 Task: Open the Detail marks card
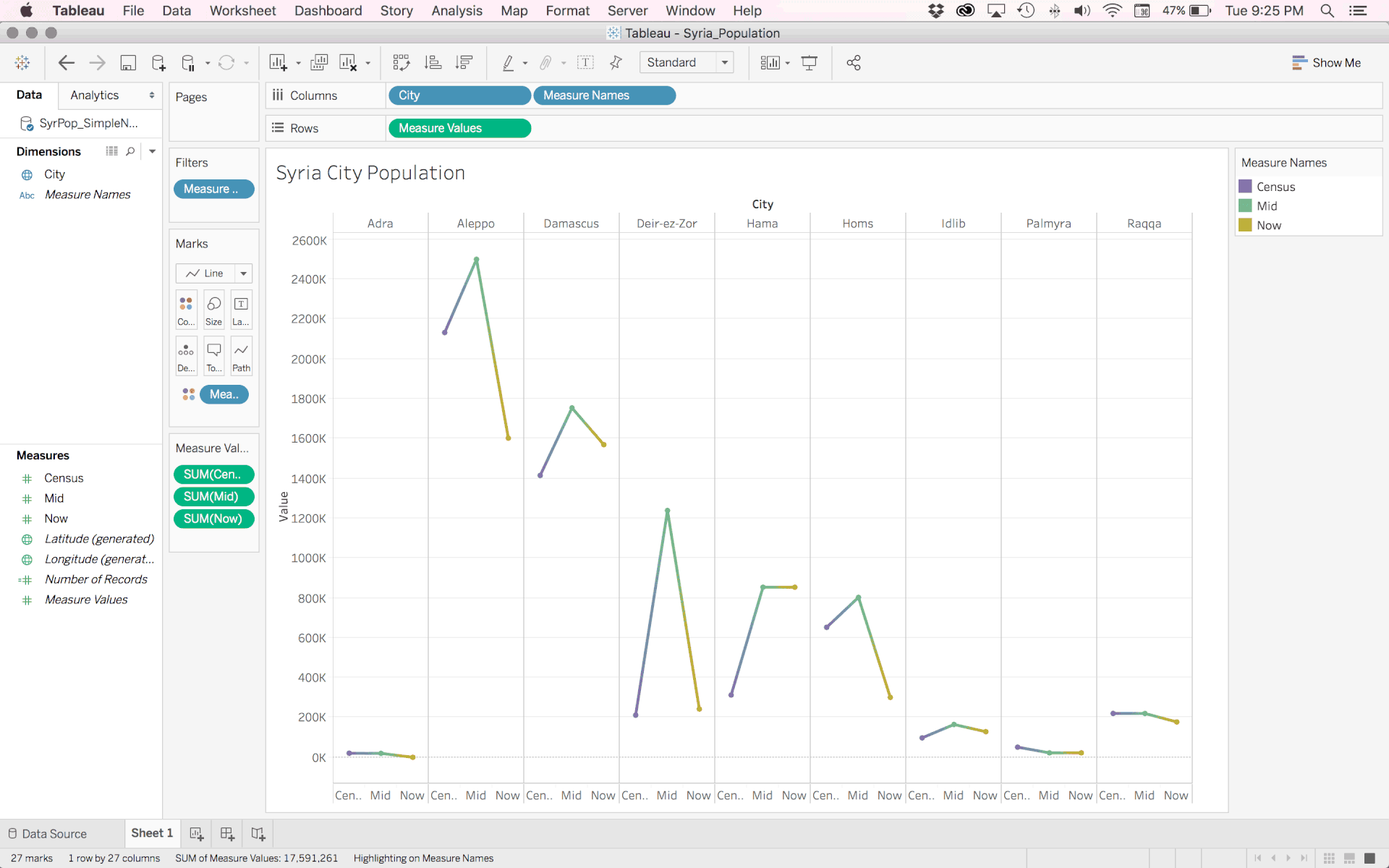coord(186,356)
